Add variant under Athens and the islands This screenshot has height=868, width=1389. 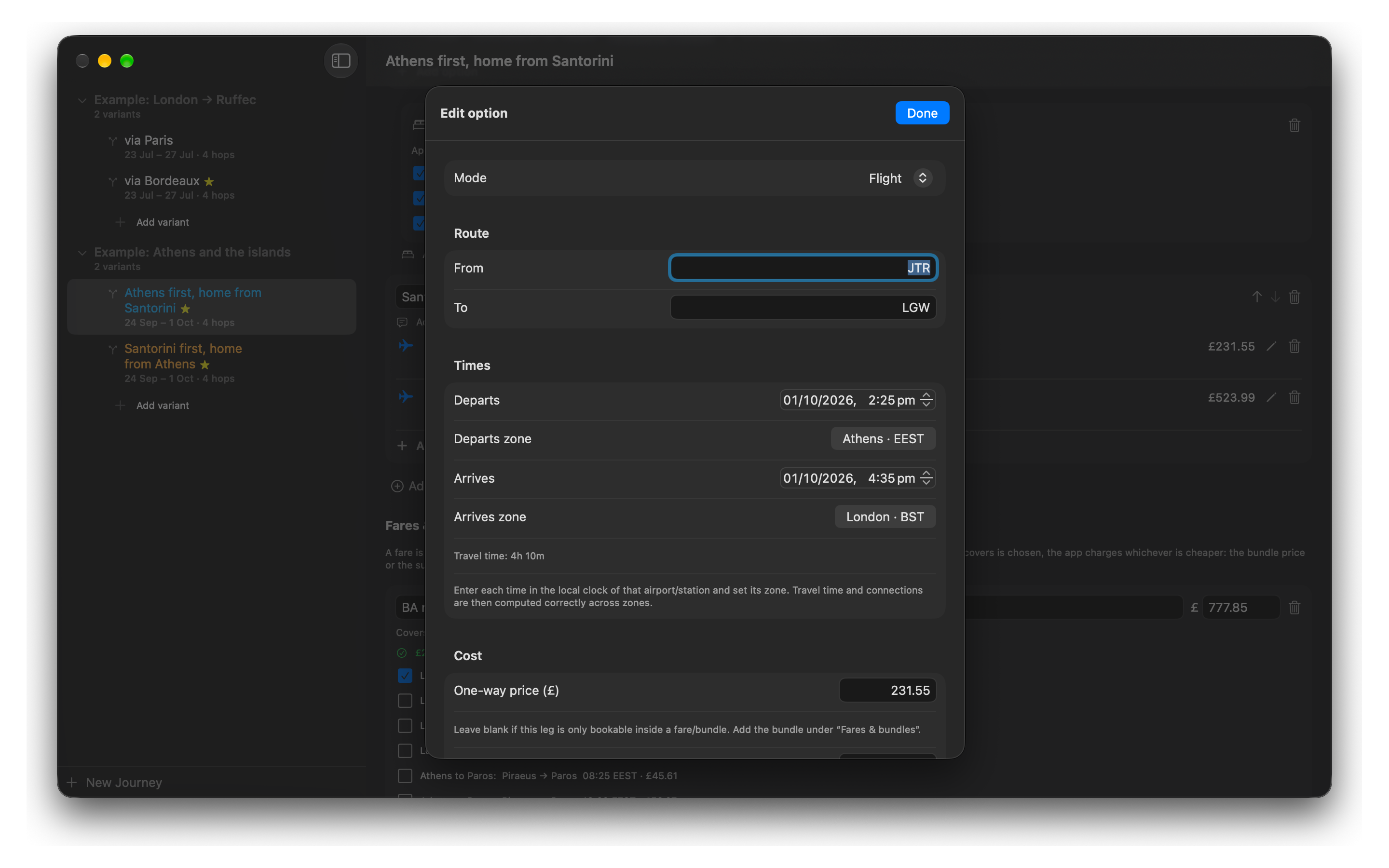pos(152,405)
